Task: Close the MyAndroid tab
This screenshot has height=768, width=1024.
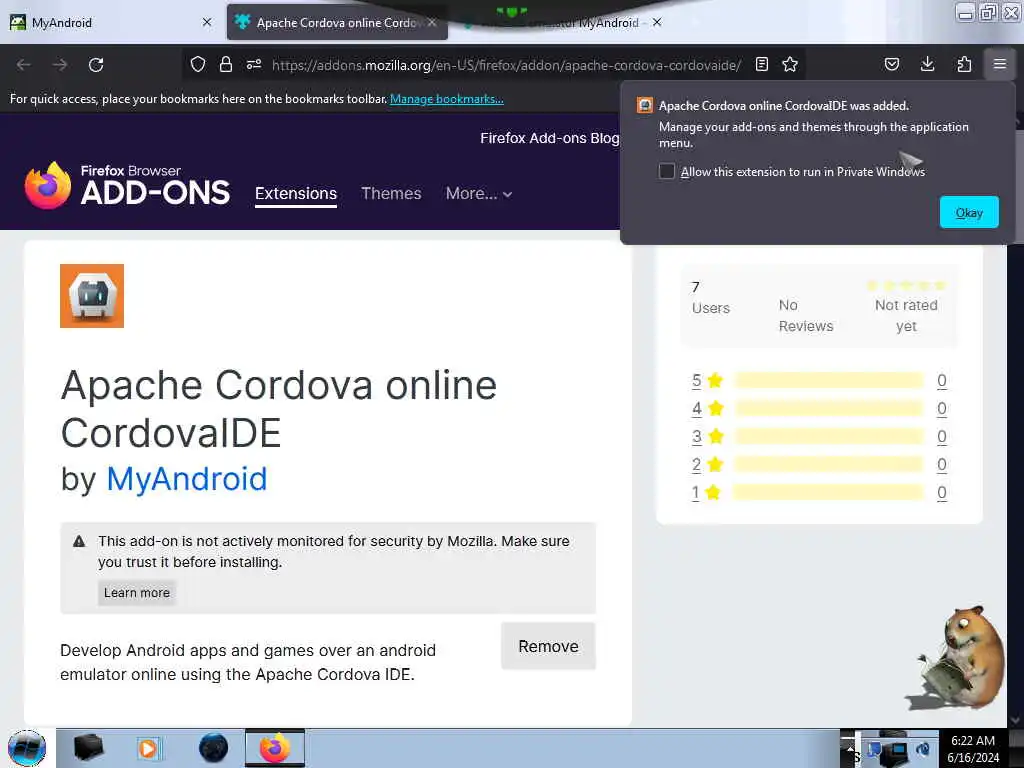Action: [207, 22]
